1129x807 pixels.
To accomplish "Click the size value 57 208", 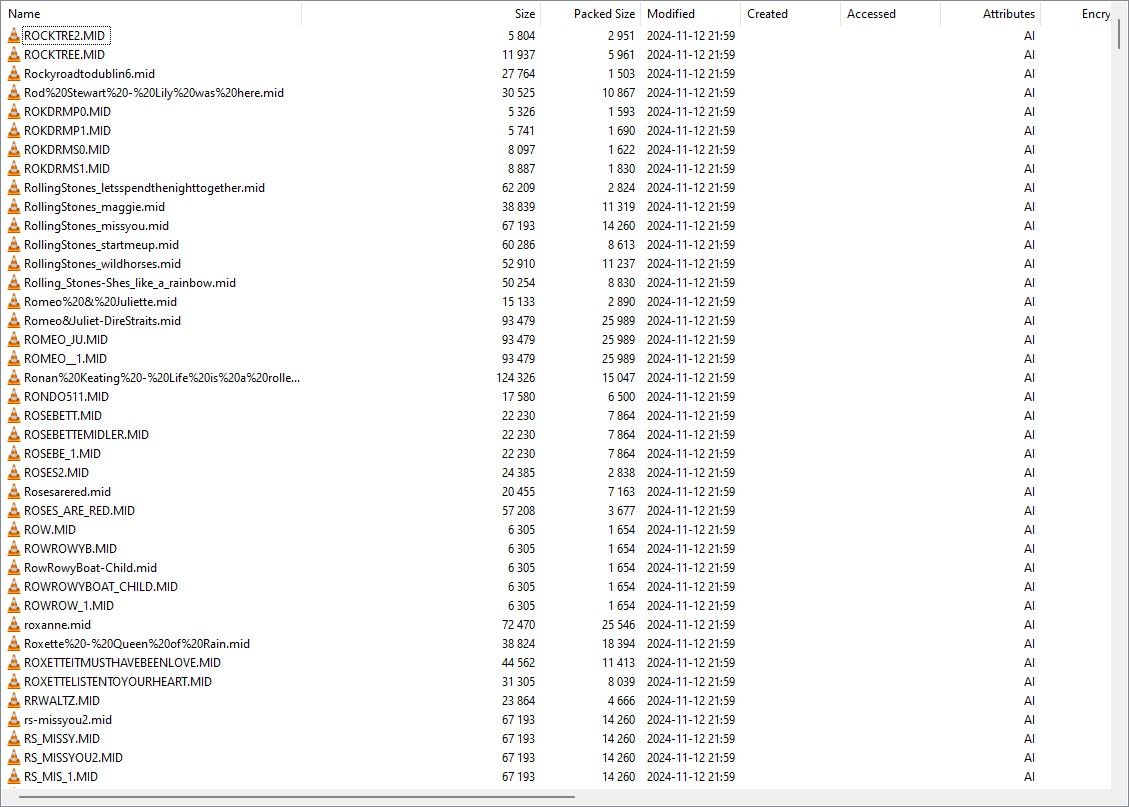I will [518, 511].
